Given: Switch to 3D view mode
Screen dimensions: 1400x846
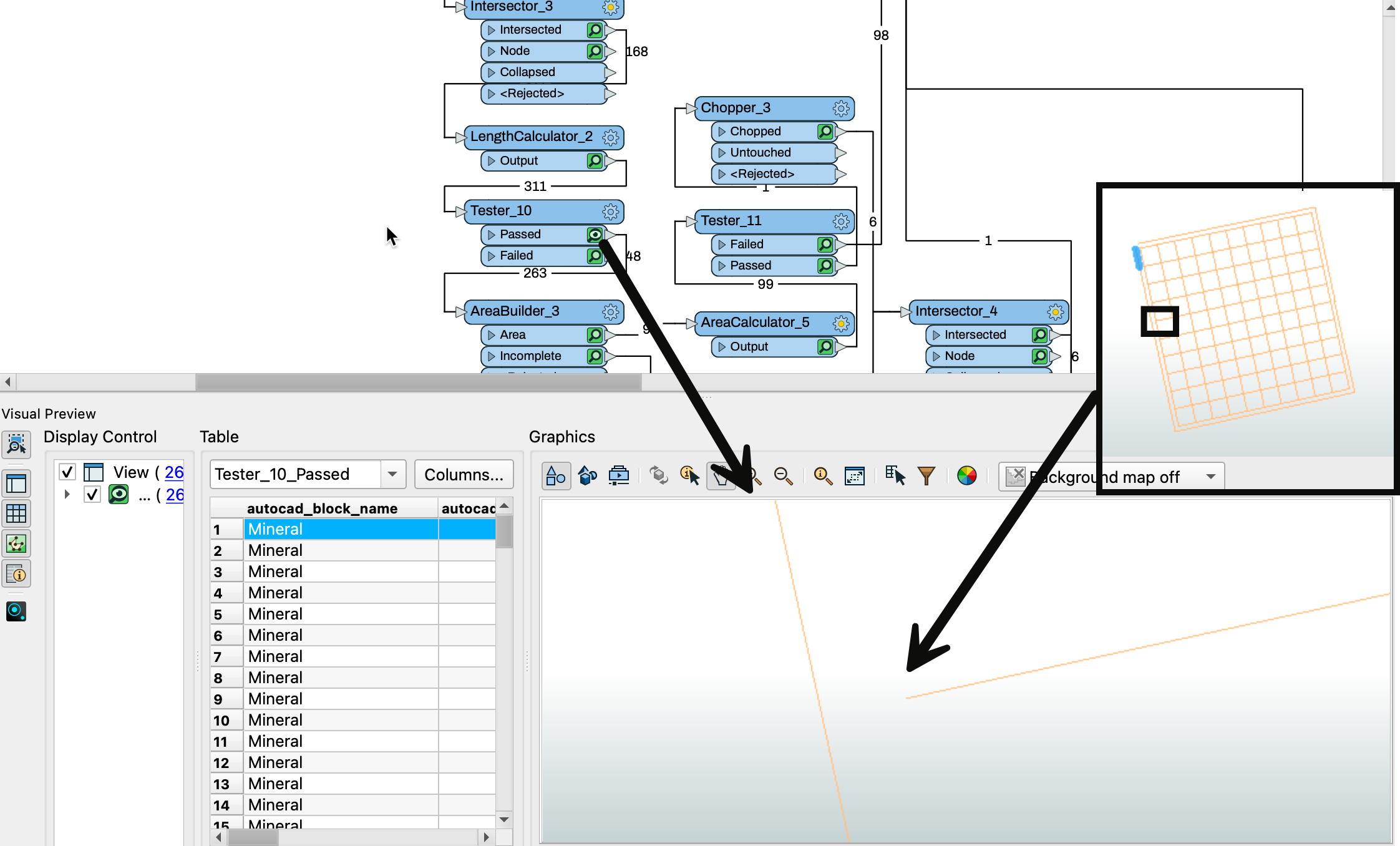Looking at the screenshot, I should coord(587,476).
